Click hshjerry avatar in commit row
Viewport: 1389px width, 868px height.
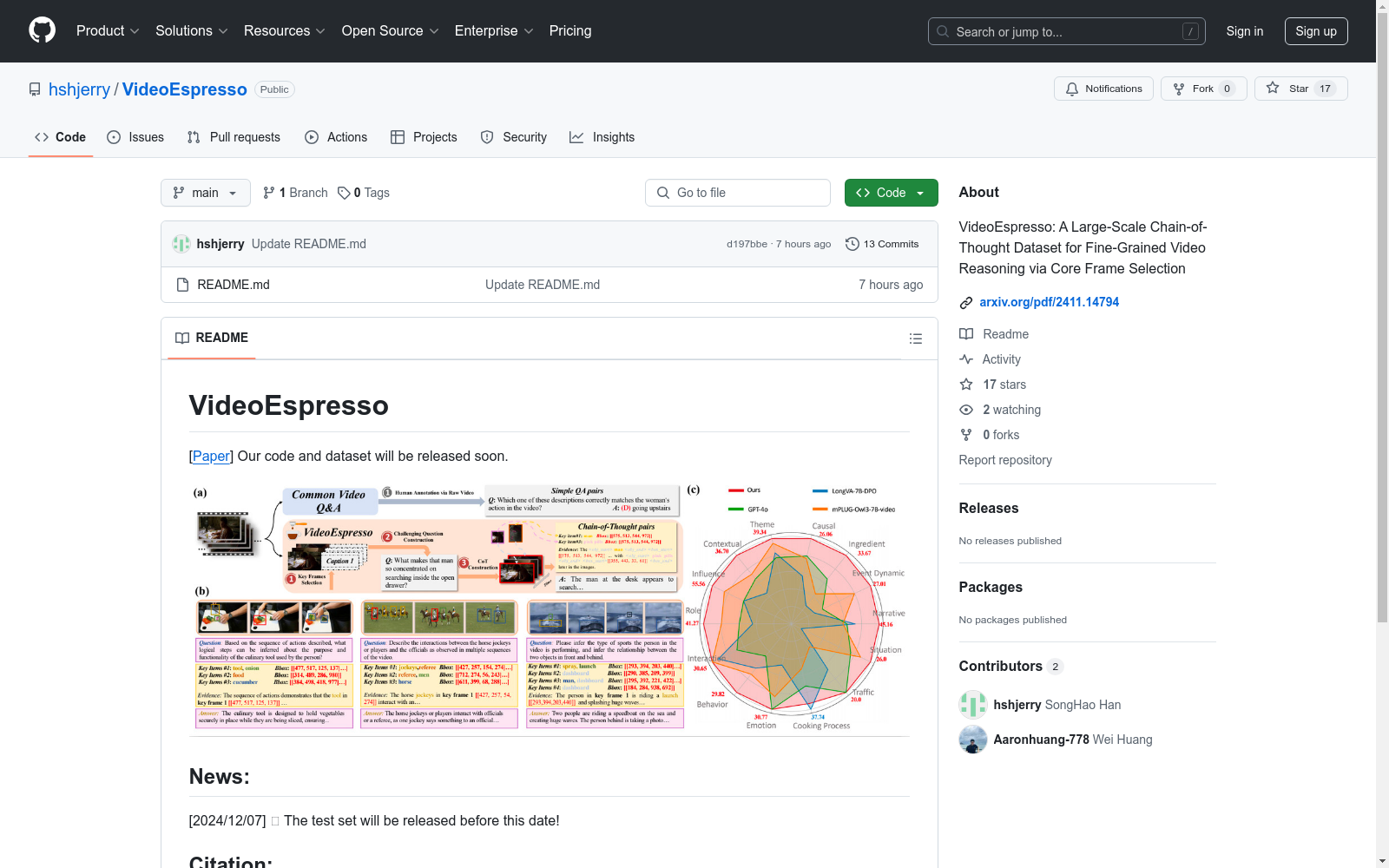tap(181, 244)
